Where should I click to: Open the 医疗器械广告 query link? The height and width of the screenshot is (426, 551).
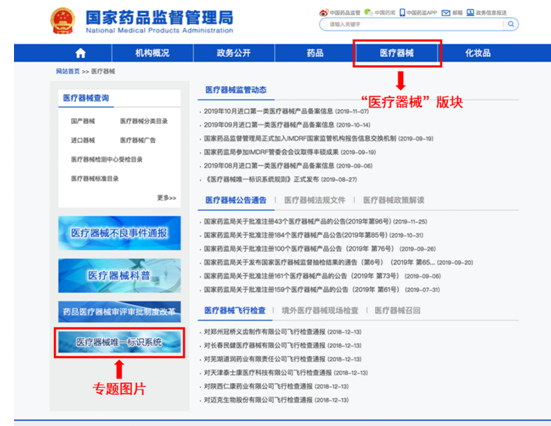138,140
